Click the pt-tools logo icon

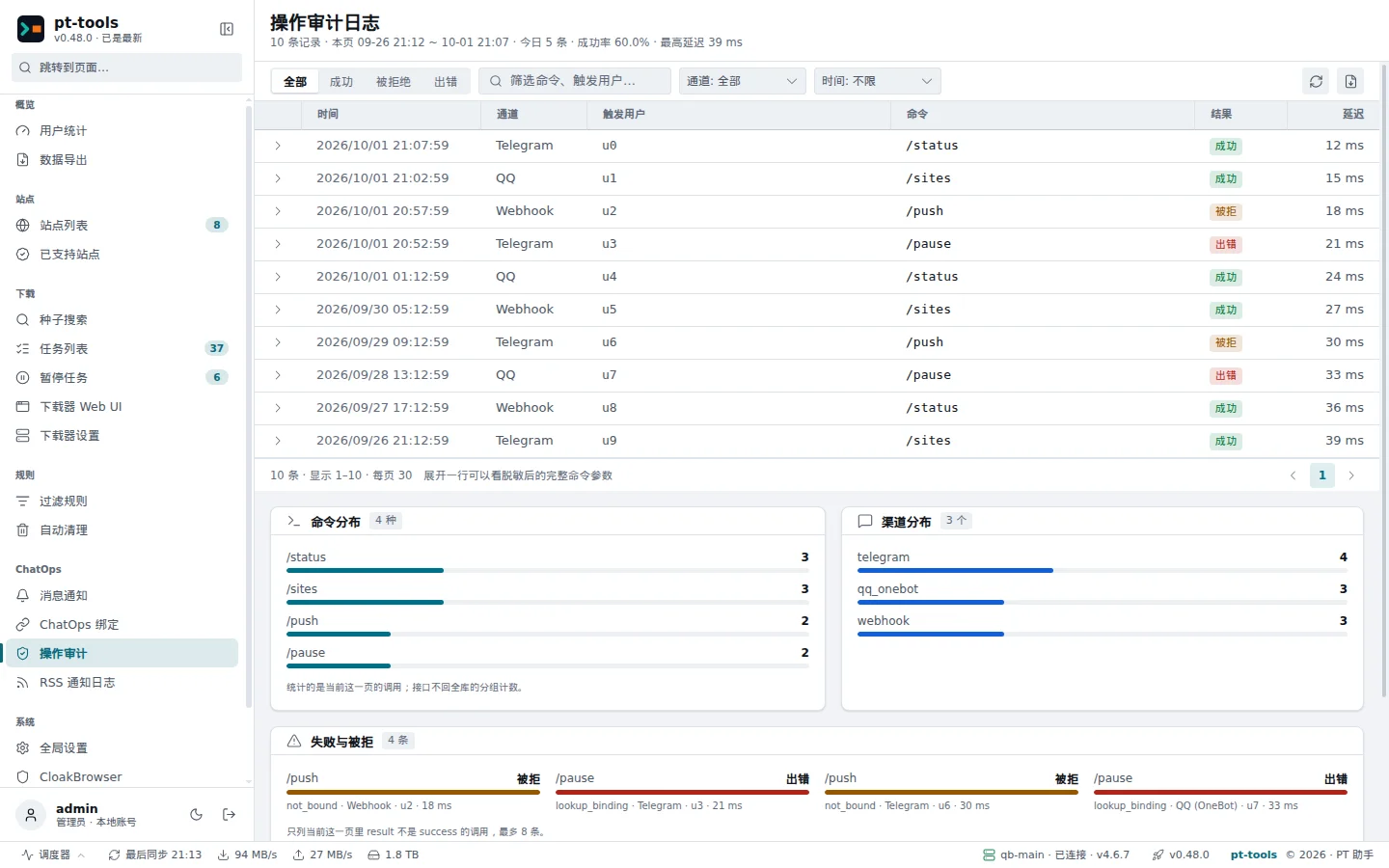coord(31,29)
